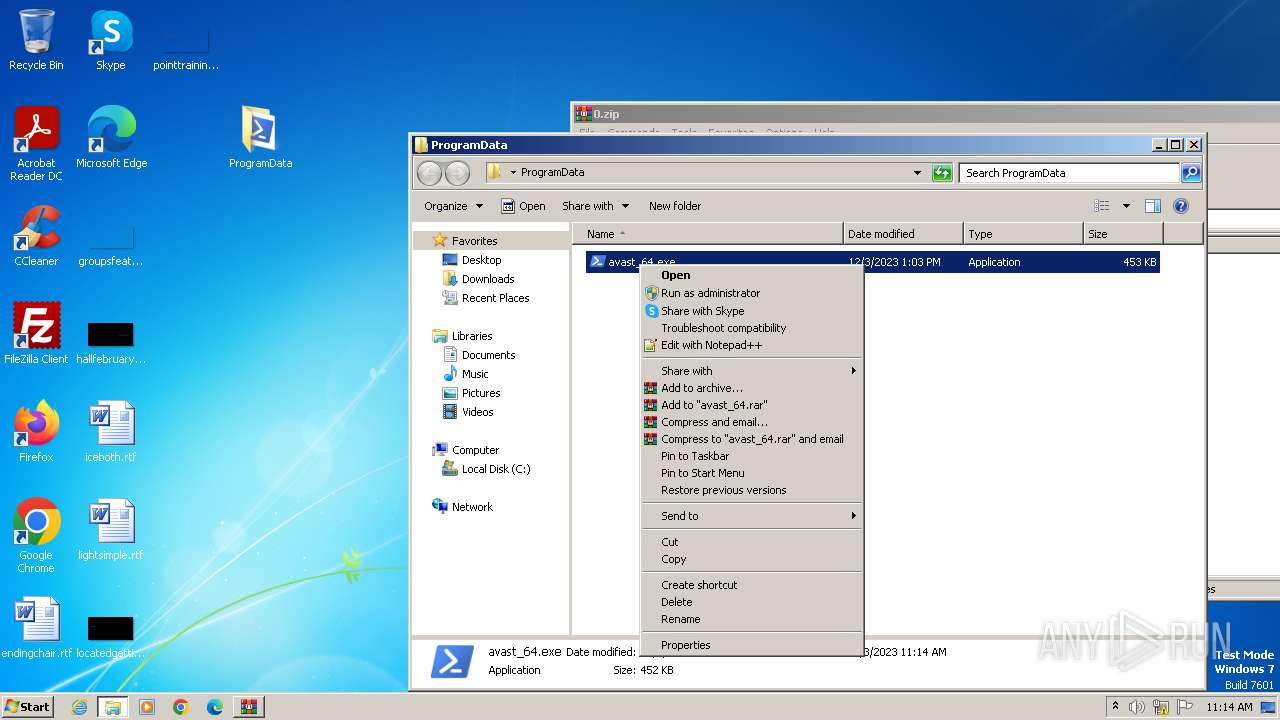Expand Share with submenu in context menu
This screenshot has width=1280, height=720.
(x=752, y=371)
